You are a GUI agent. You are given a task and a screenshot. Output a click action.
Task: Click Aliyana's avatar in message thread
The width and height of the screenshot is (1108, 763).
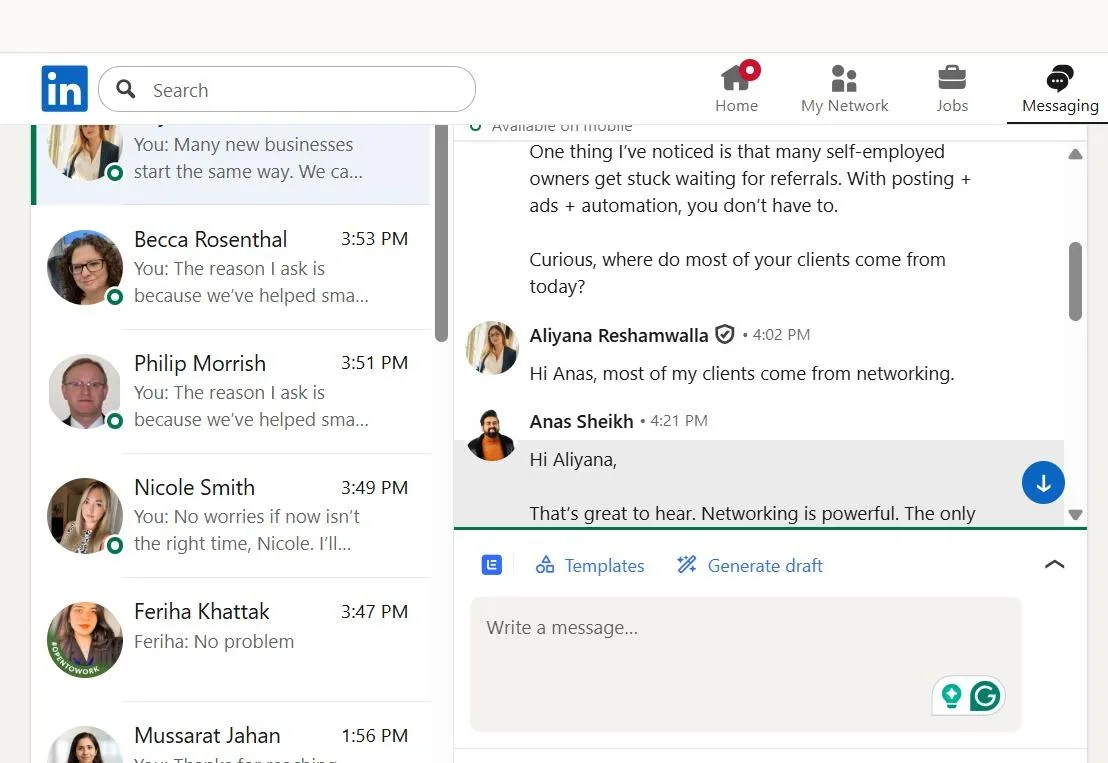coord(492,348)
